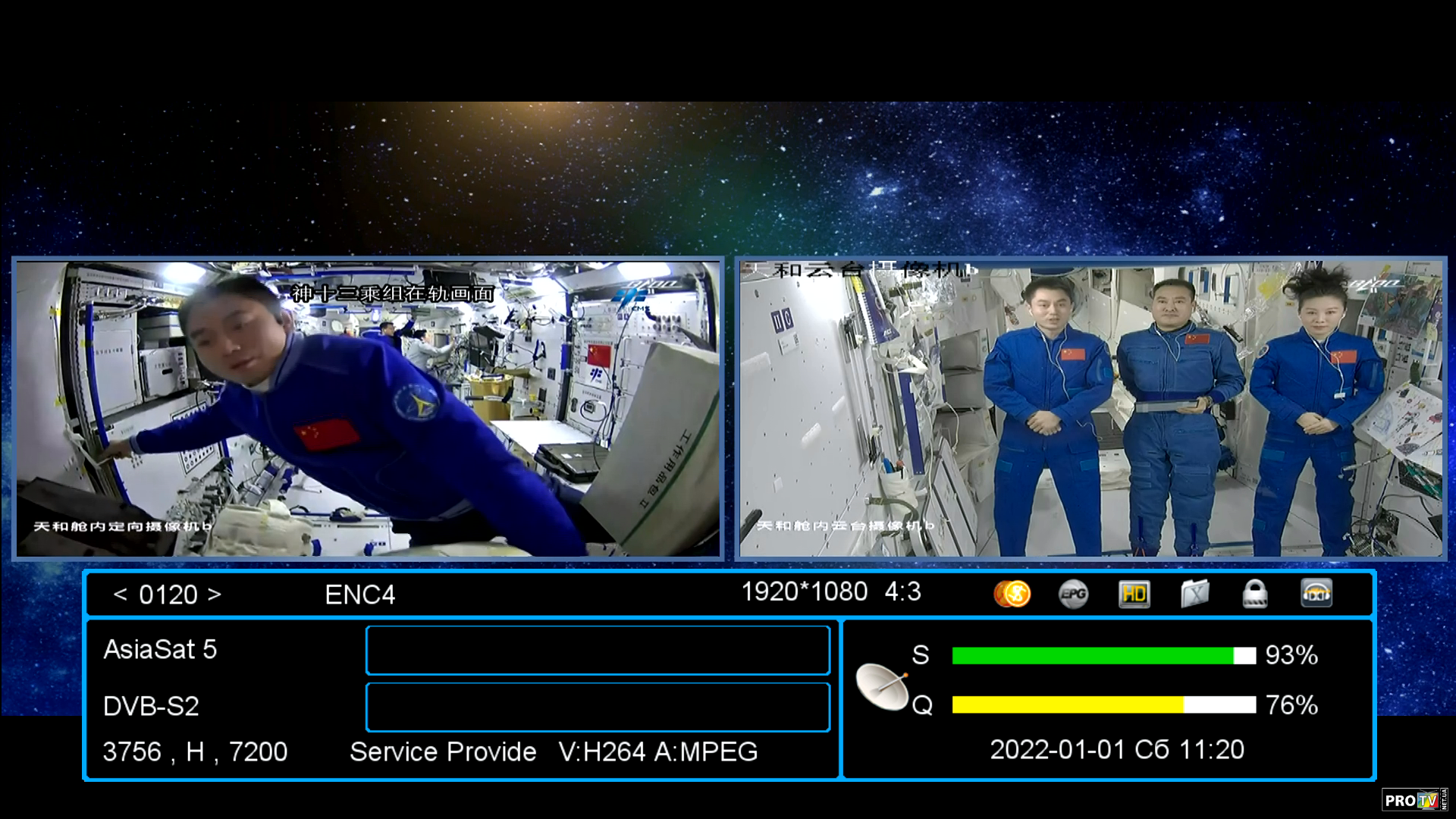The image size is (1456, 819).
Task: Click the Dolby audio headphones icon
Action: pyautogui.click(x=1316, y=594)
